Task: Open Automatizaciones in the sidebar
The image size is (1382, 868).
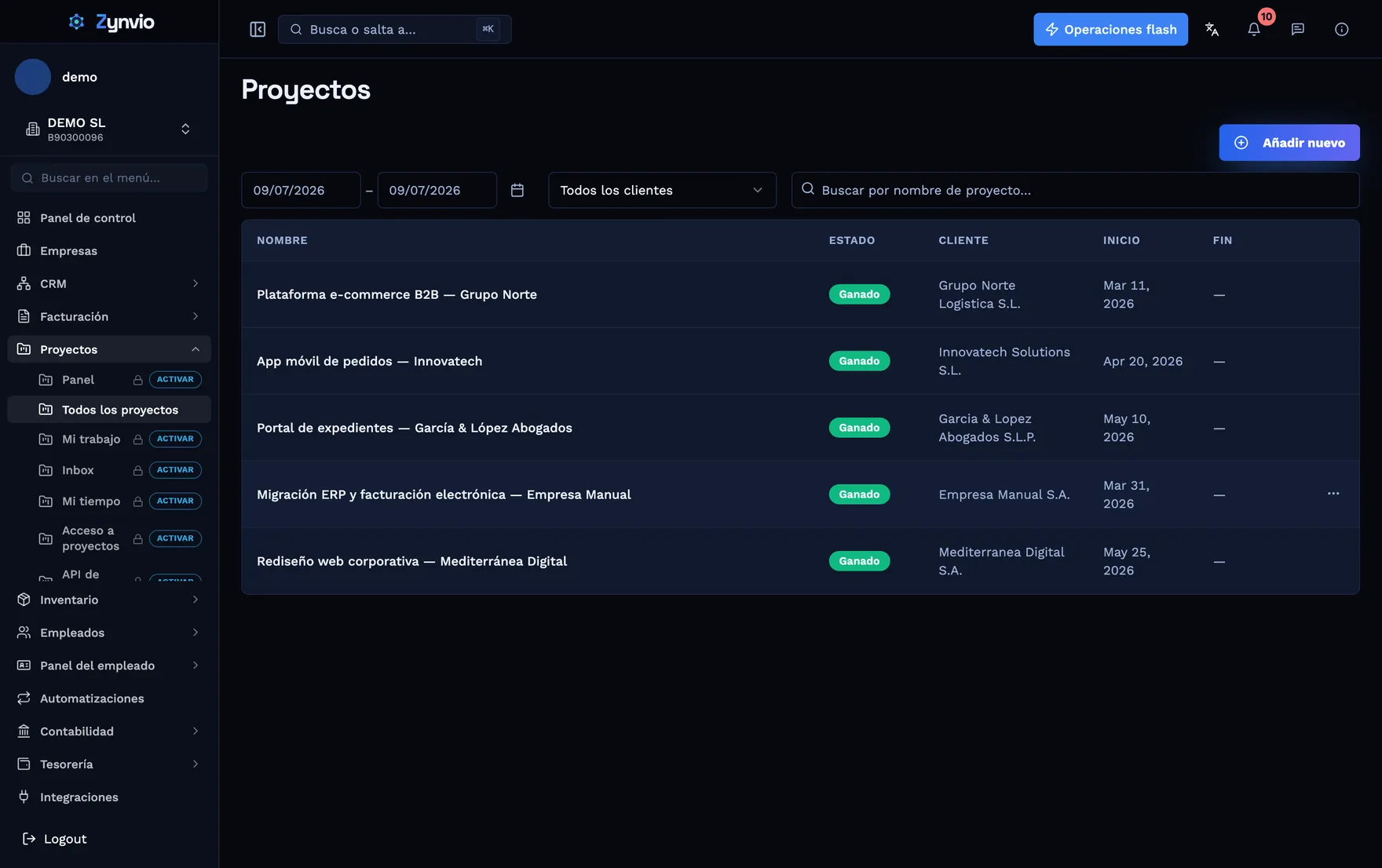Action: click(109, 698)
